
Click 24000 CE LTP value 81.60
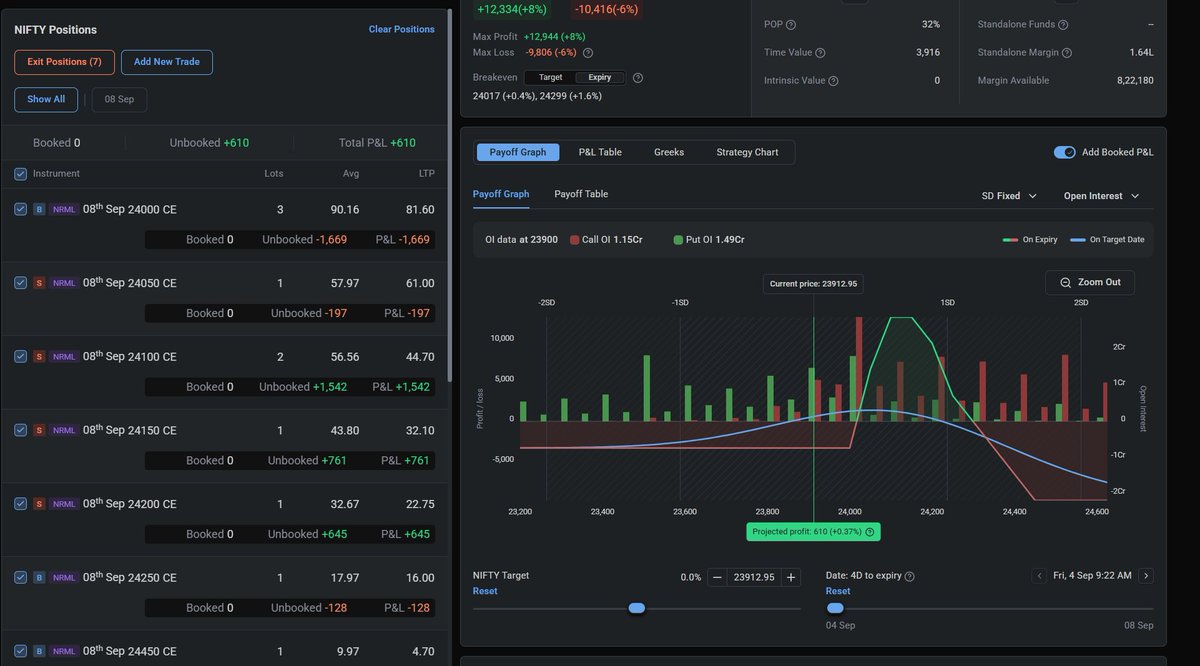pos(420,210)
